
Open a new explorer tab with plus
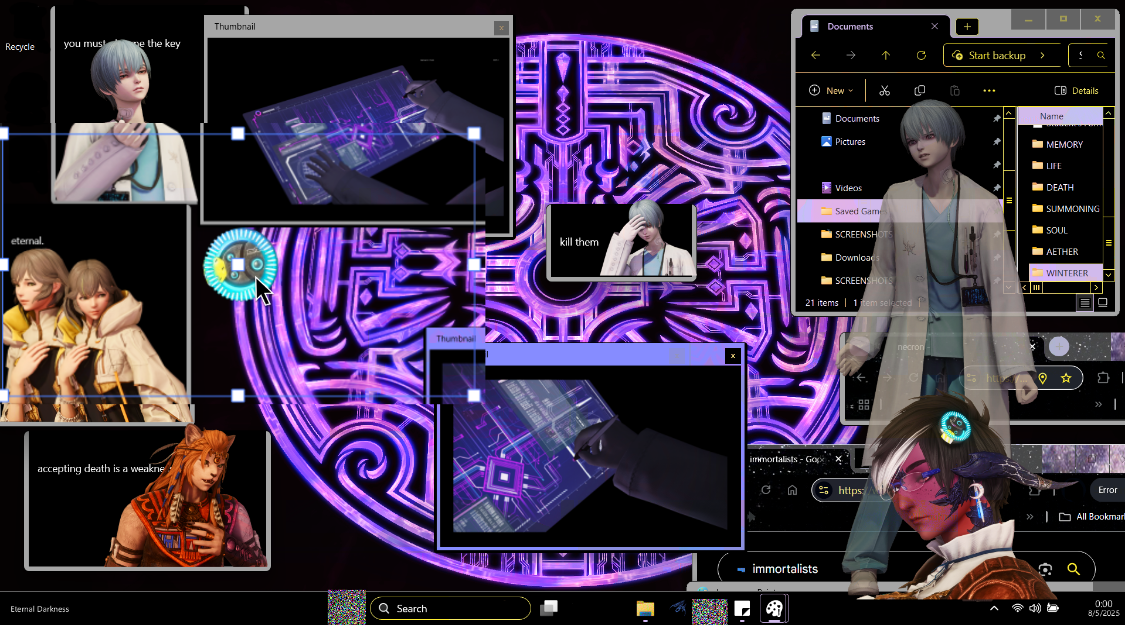coord(967,27)
